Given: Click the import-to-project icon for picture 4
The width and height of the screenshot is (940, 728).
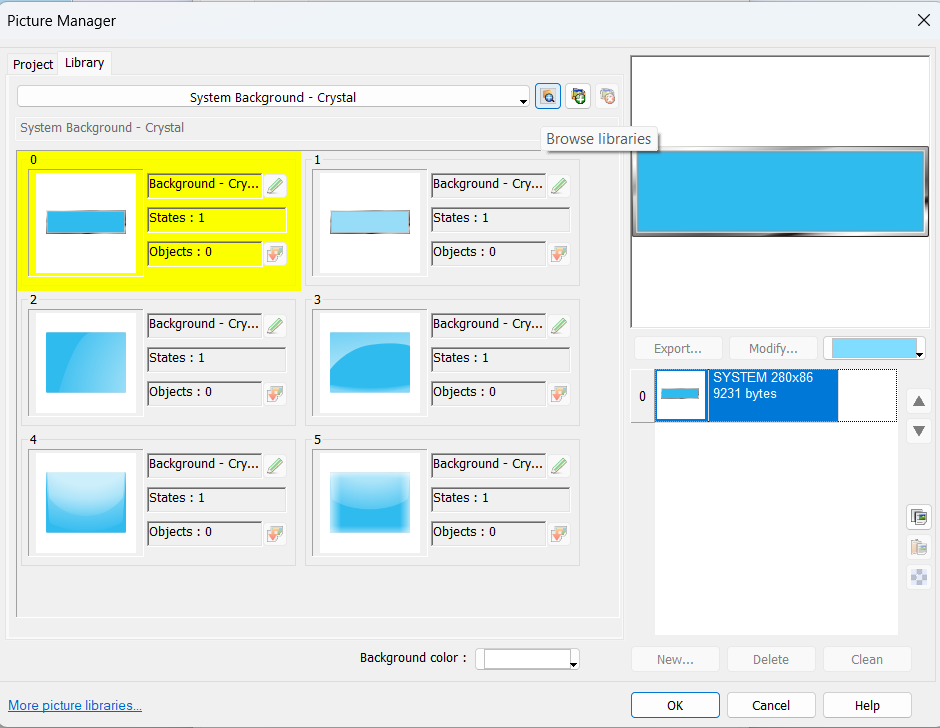Looking at the screenshot, I should (275, 533).
